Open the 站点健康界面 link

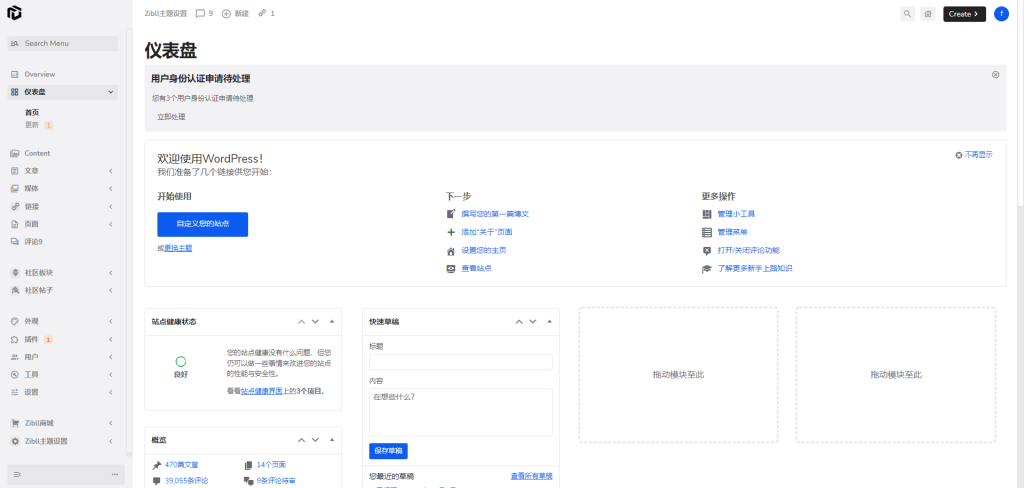(262, 391)
